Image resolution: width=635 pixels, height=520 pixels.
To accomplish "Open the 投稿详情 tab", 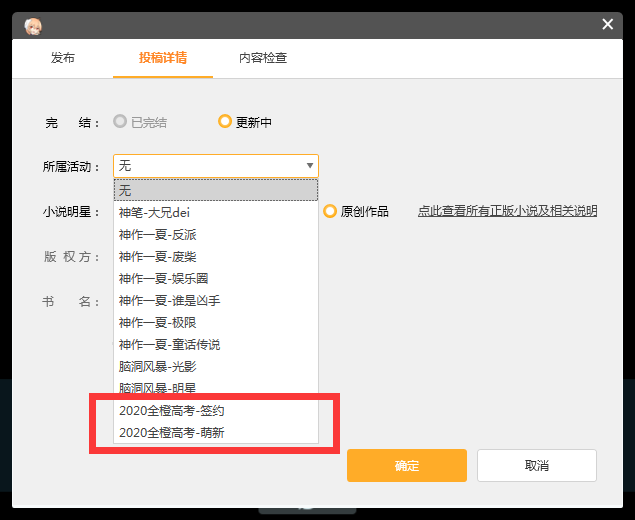I will (163, 58).
